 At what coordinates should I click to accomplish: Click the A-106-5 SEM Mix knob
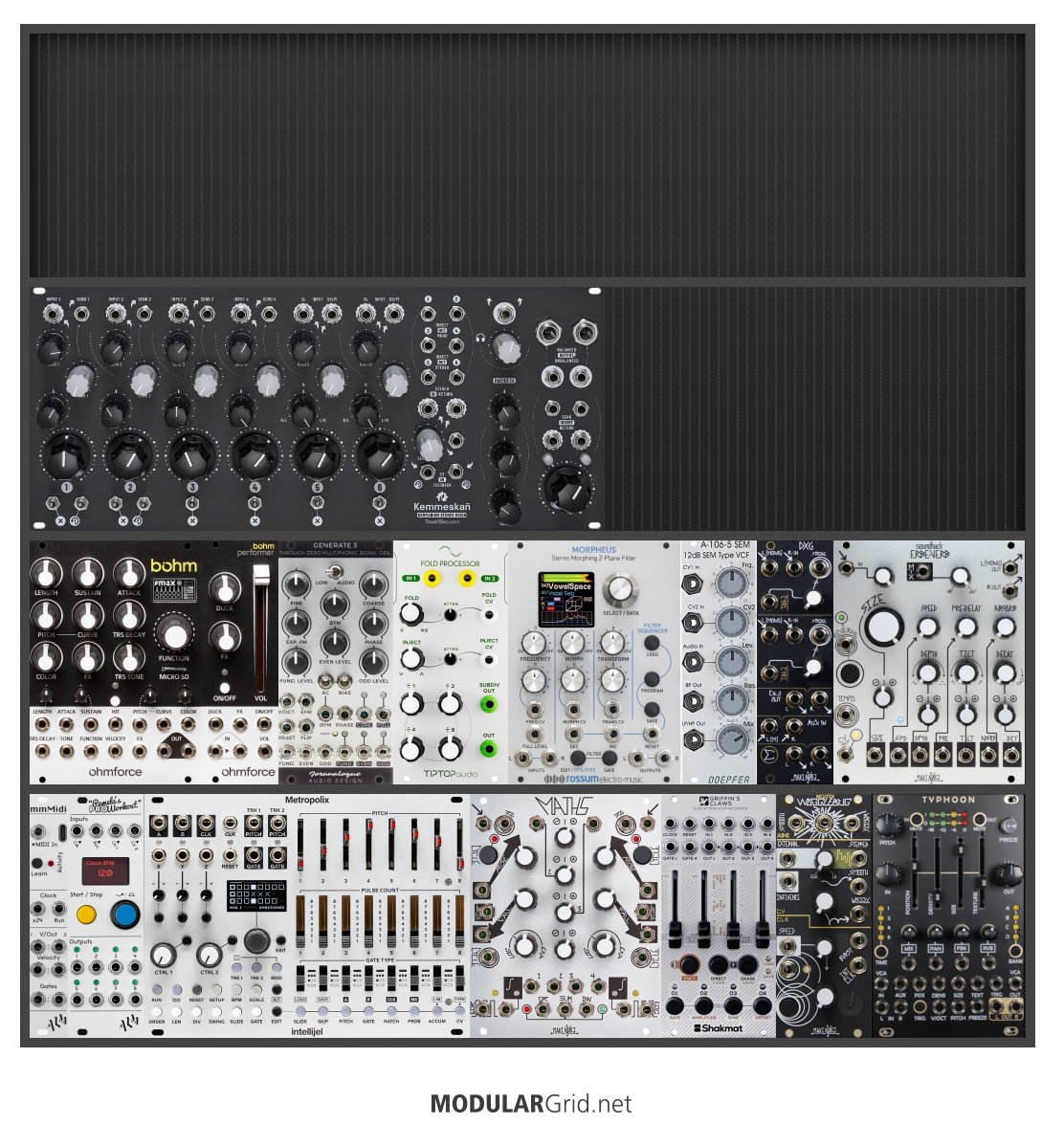pyautogui.click(x=731, y=740)
